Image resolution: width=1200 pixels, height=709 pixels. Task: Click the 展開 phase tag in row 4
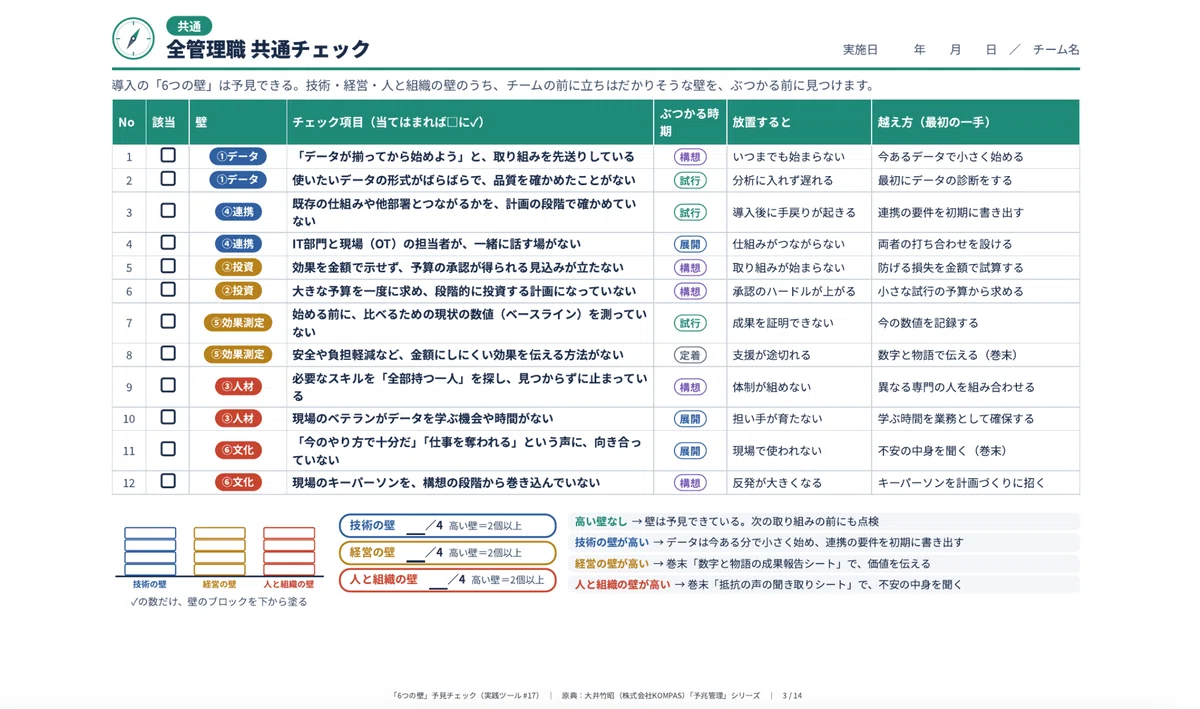(x=690, y=244)
